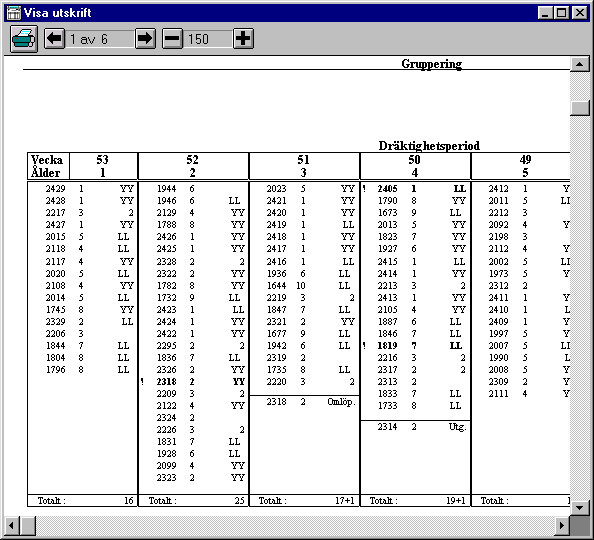
Task: Click the zoom value field showing 150
Action: pyautogui.click(x=208, y=39)
